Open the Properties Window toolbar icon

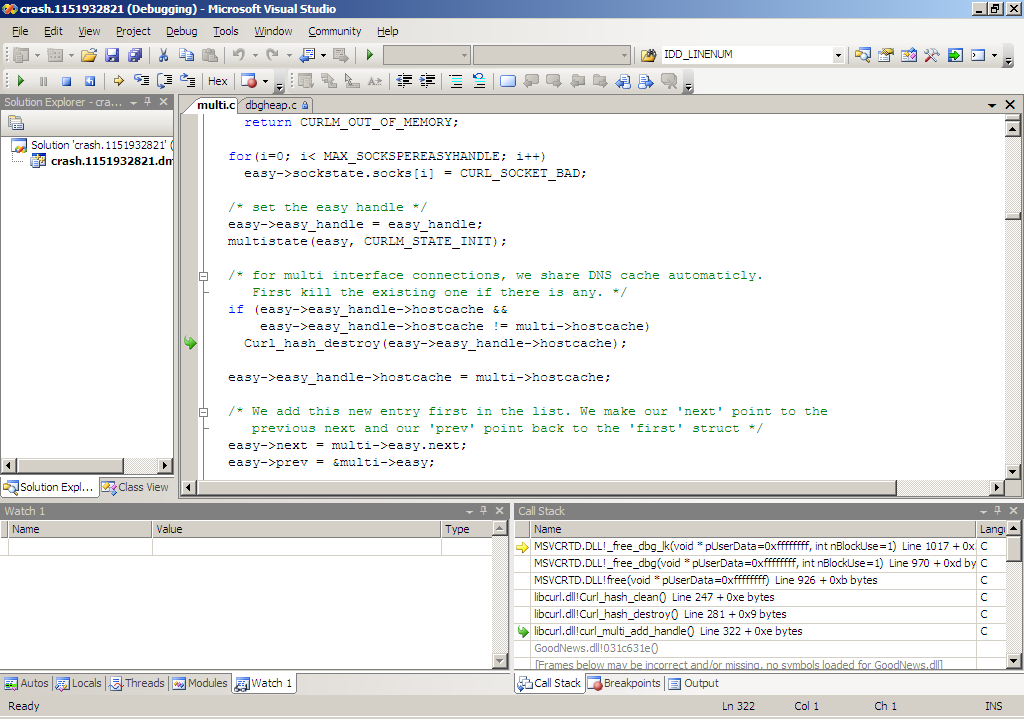click(x=886, y=55)
